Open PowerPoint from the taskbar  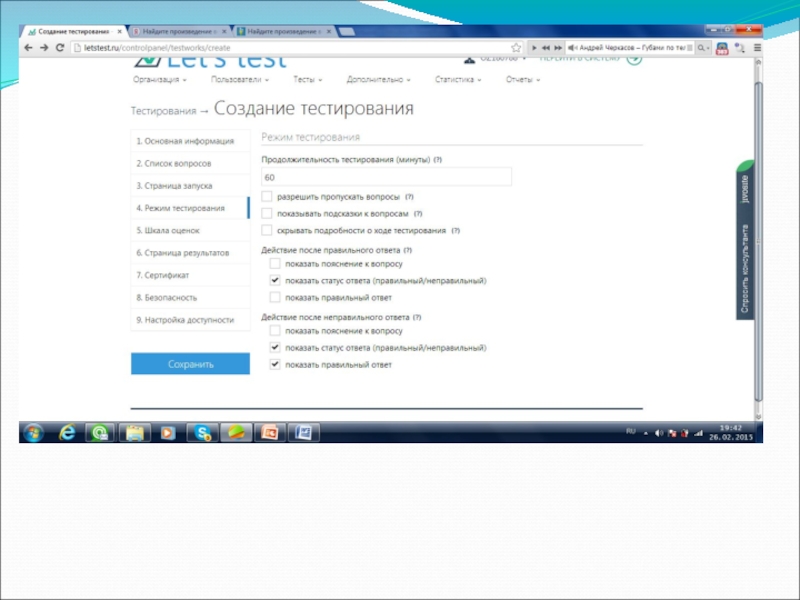[x=270, y=433]
